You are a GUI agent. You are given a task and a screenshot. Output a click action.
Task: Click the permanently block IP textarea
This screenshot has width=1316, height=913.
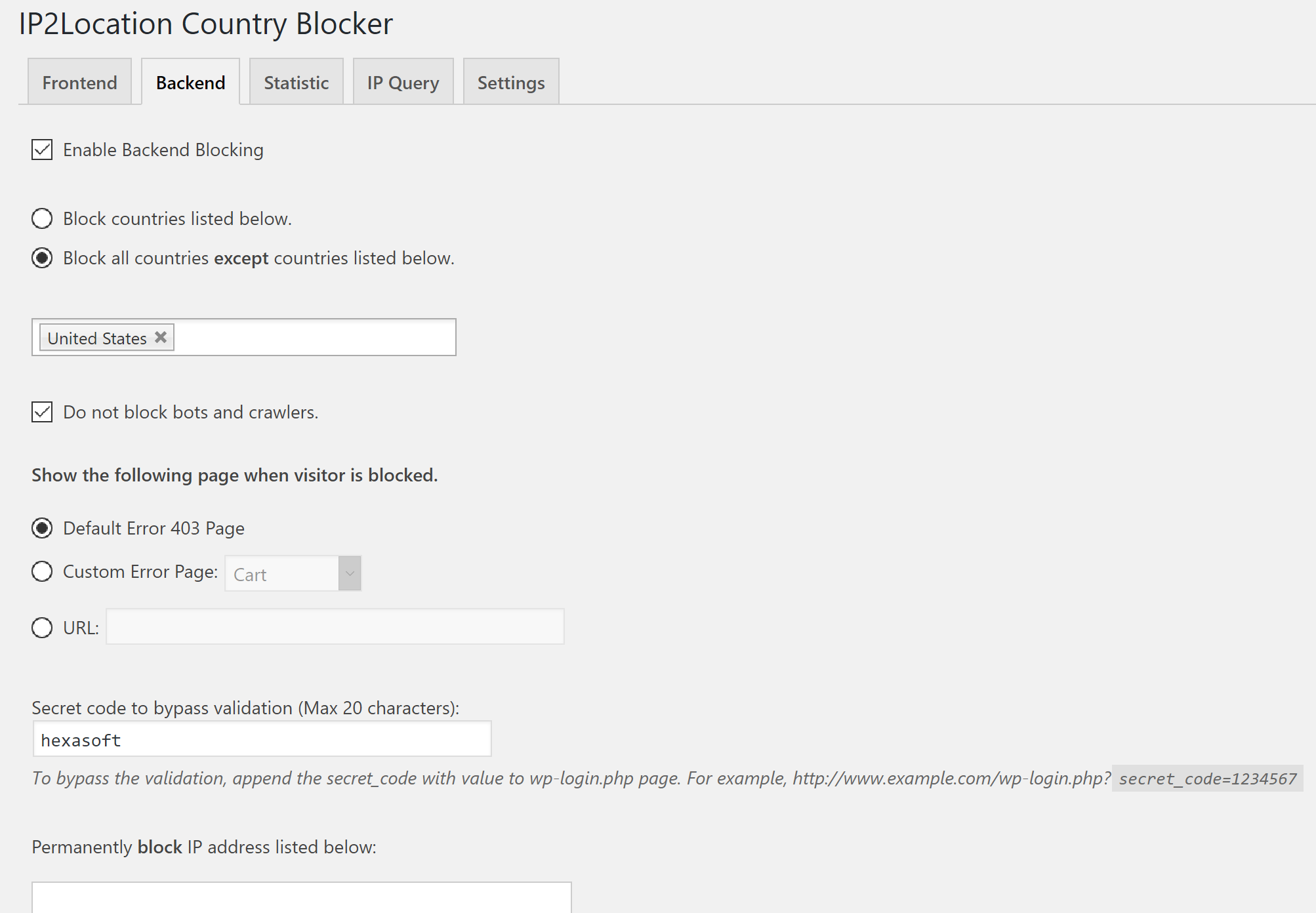(x=301, y=897)
